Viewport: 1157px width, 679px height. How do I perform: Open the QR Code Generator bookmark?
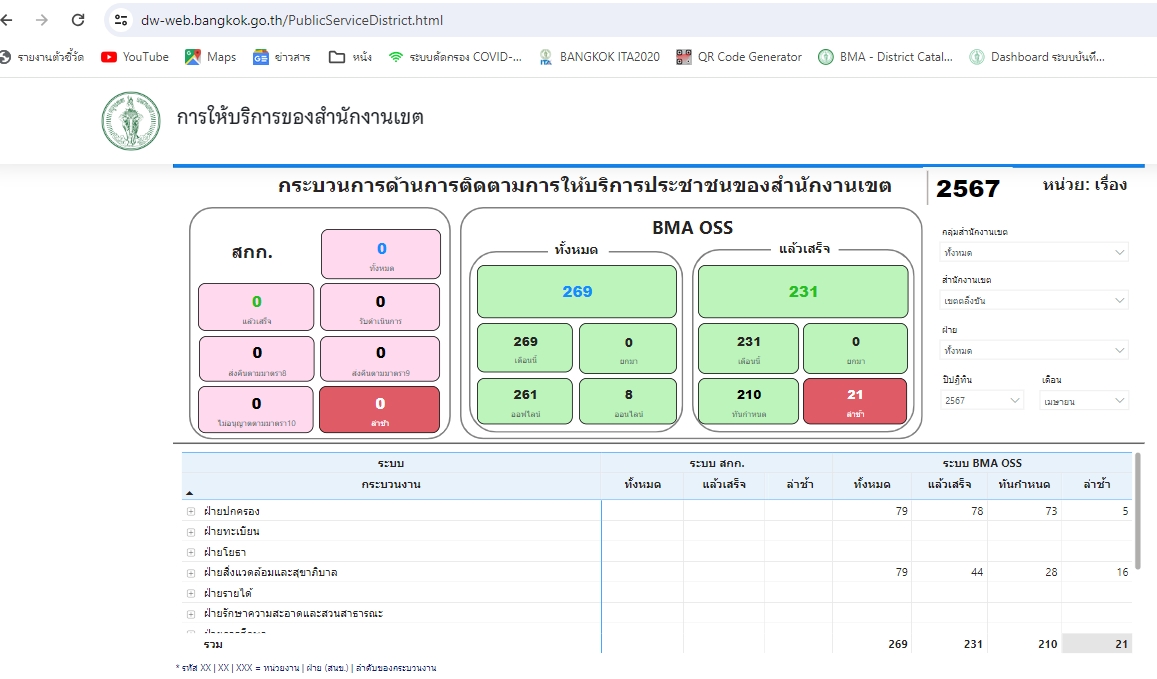click(x=739, y=57)
